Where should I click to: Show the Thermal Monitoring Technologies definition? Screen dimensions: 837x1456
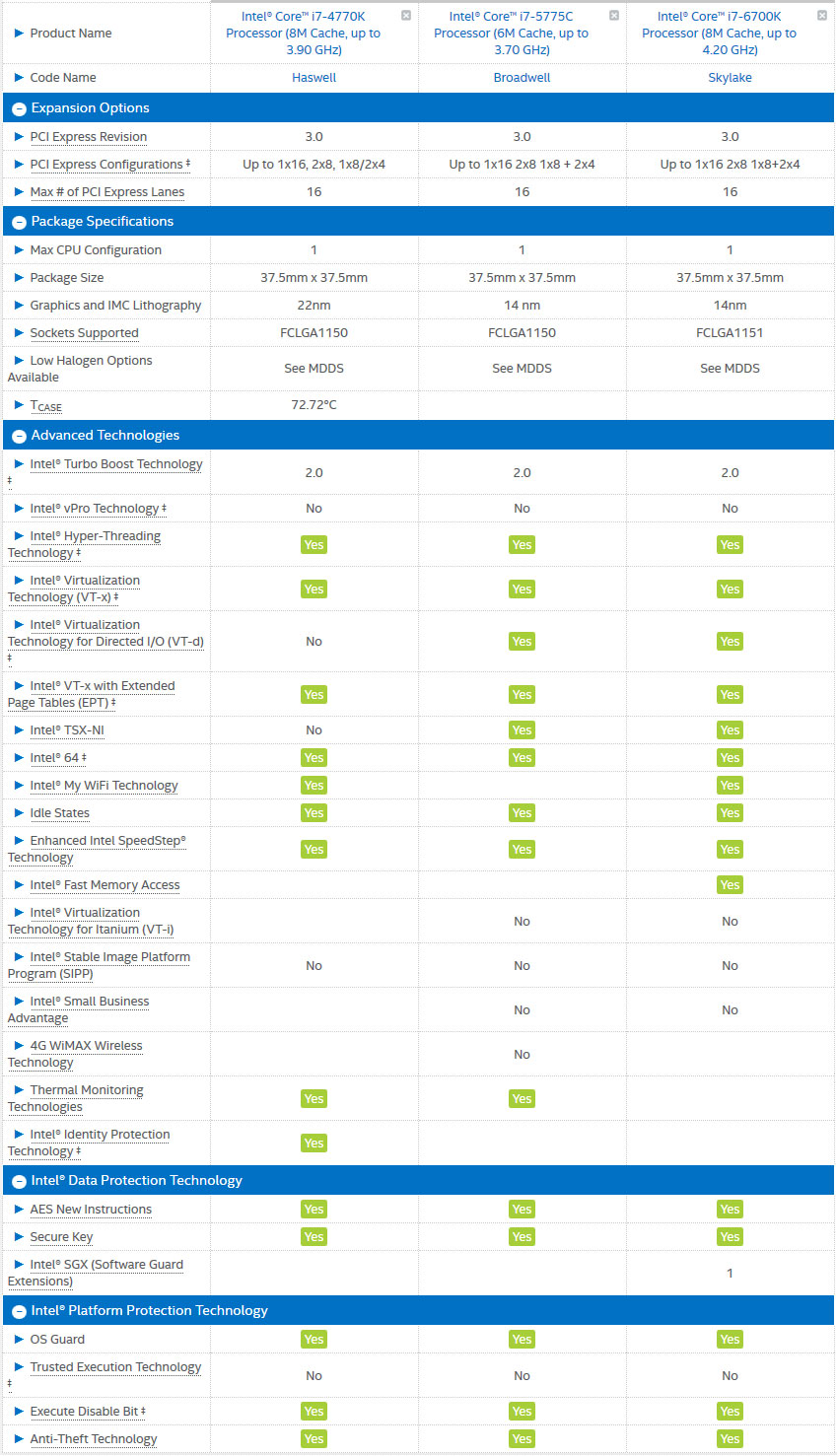[x=75, y=1098]
